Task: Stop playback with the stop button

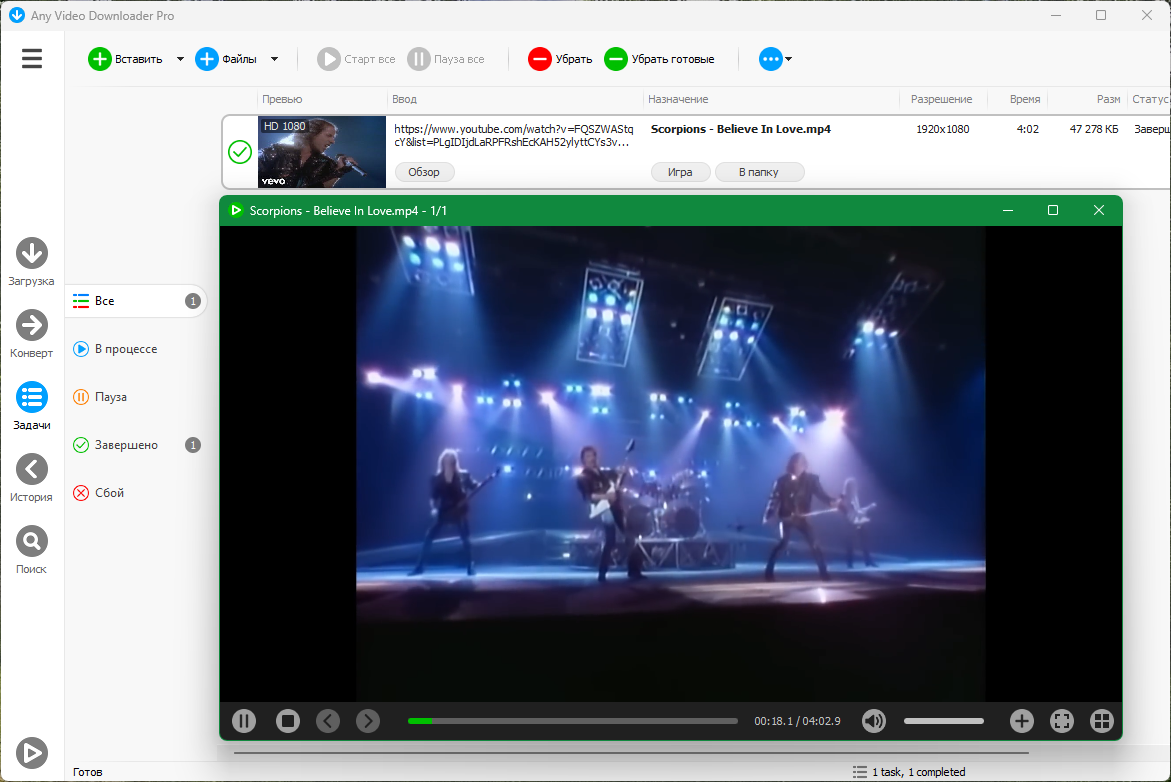Action: point(288,721)
